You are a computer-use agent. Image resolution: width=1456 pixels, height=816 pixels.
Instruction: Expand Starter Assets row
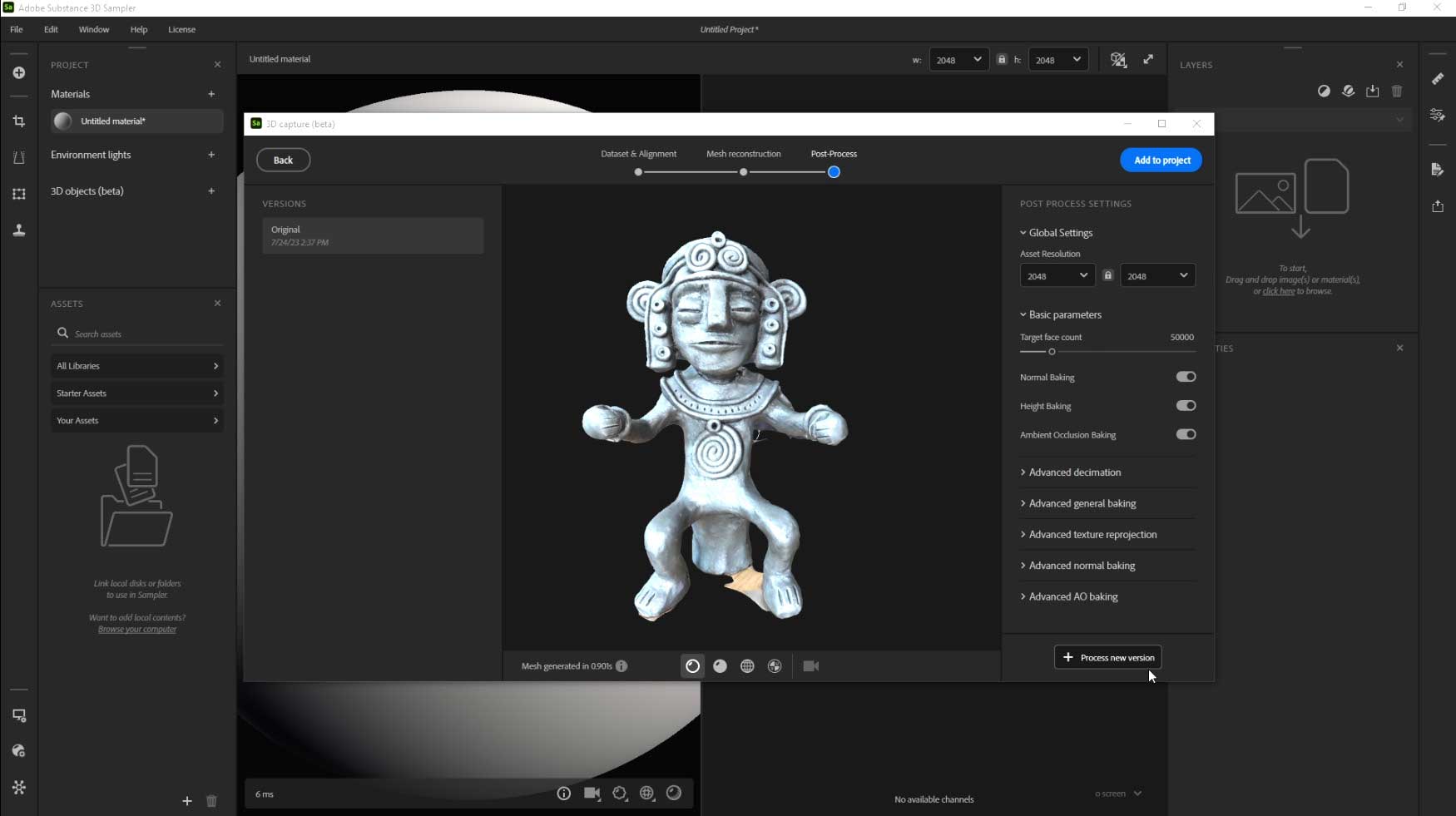pos(137,393)
